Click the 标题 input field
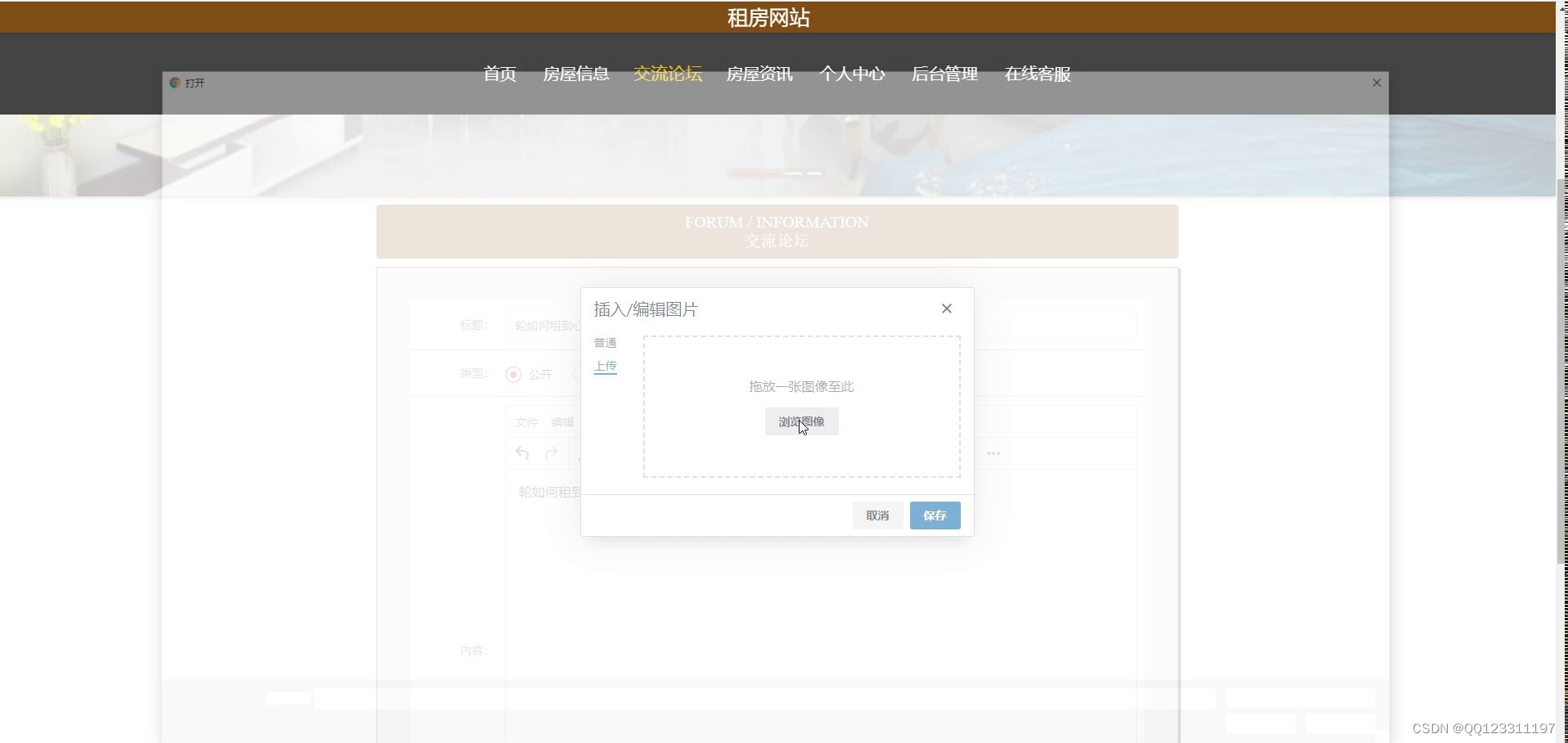Screen dimensions: 1568x743 (819, 326)
